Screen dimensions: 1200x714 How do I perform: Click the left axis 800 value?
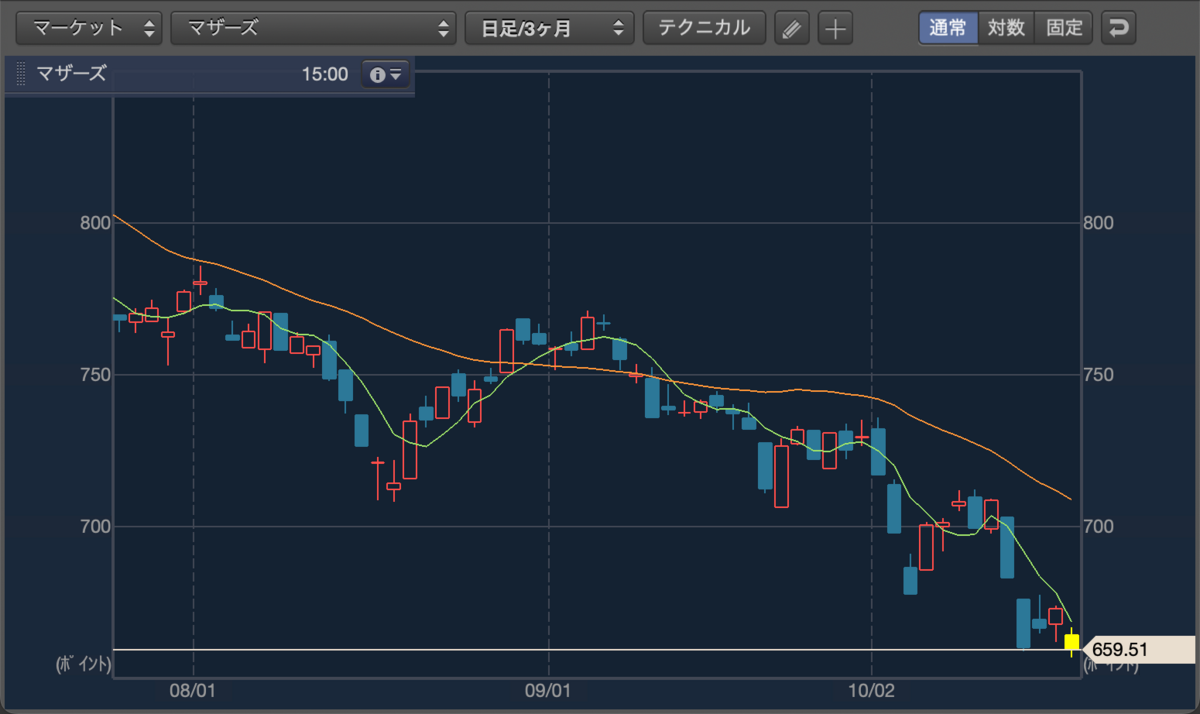[94, 222]
